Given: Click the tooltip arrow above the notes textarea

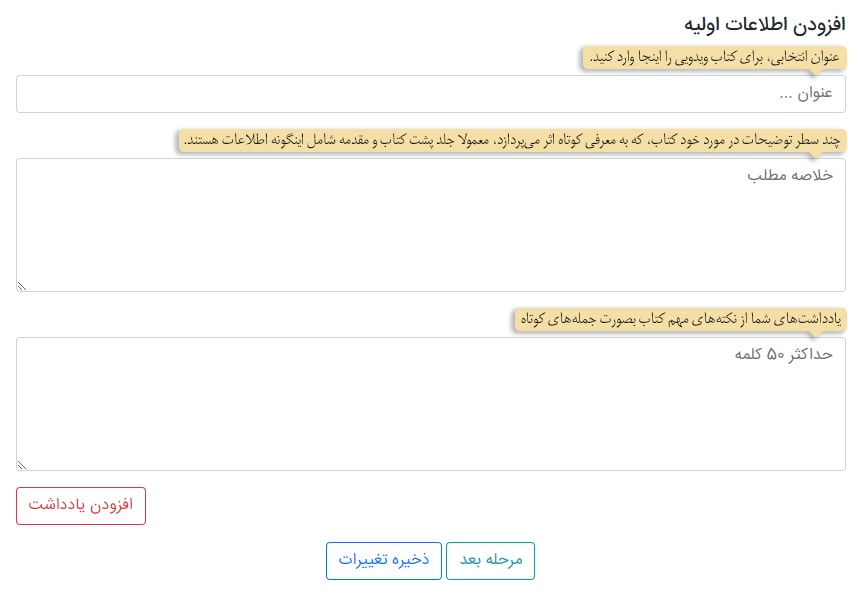Looking at the screenshot, I should tap(817, 333).
